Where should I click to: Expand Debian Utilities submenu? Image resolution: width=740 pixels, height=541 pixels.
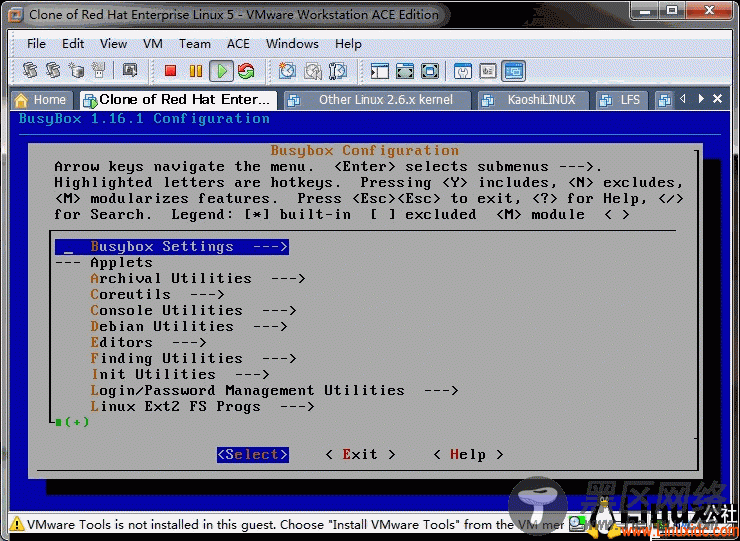pos(189,326)
